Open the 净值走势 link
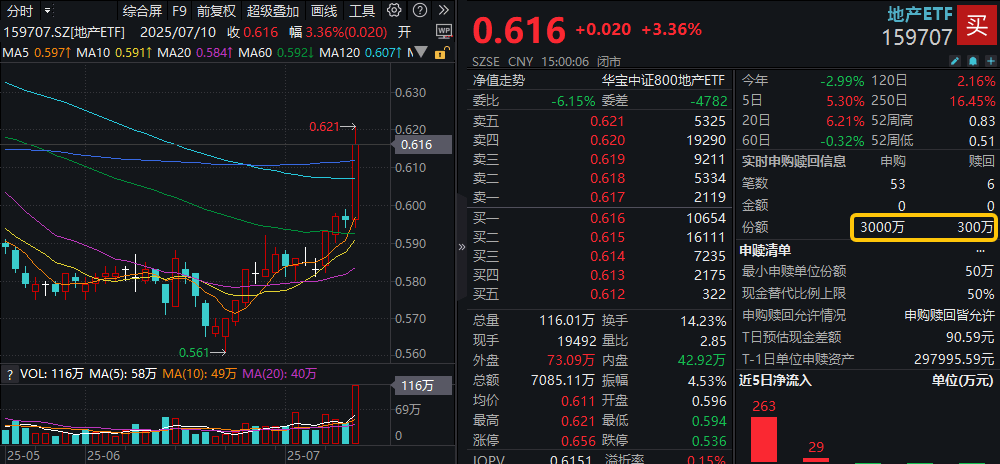This screenshot has width=1000, height=464. pos(499,80)
